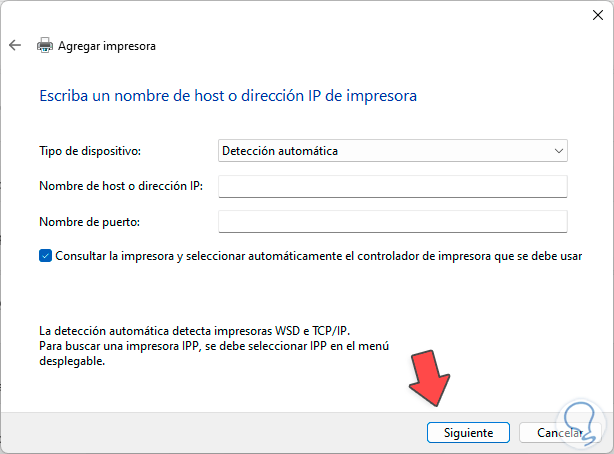
Task: Go back using the back arrow
Action: pos(15,45)
